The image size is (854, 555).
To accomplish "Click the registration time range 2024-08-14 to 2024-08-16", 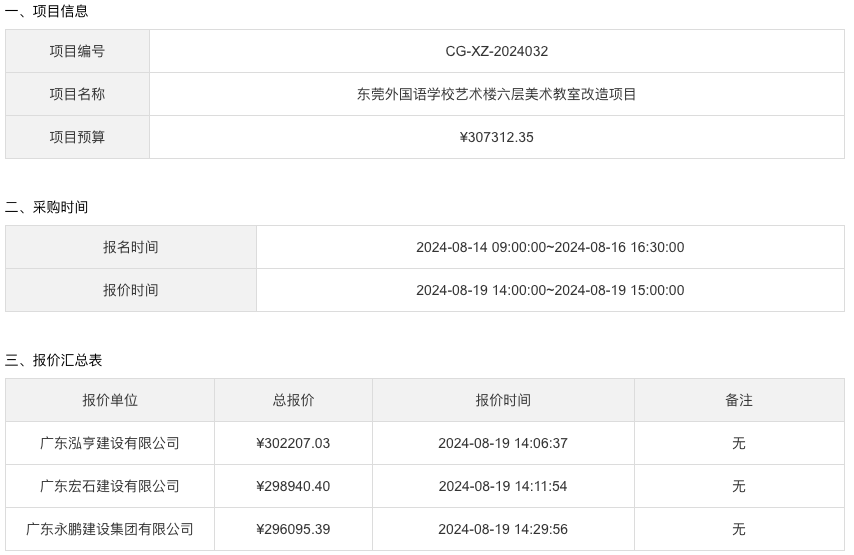I will click(550, 247).
